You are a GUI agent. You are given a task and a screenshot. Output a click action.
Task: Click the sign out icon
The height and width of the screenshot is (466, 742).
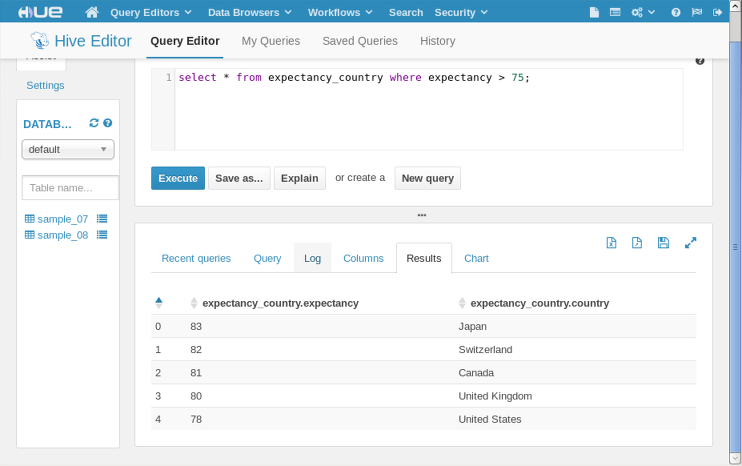(x=717, y=12)
